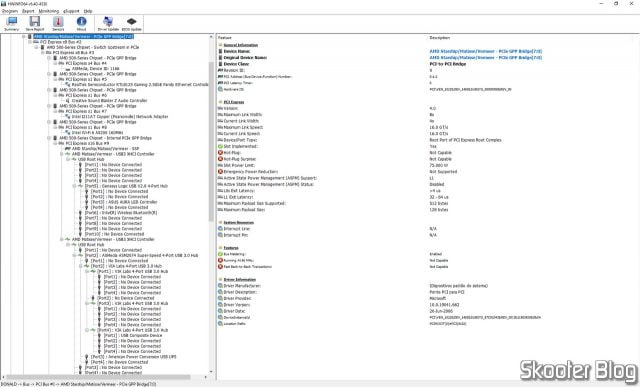640x387 pixels.
Task: Select Creative Sound Blaster Z Audio Controller
Action: click(109, 100)
